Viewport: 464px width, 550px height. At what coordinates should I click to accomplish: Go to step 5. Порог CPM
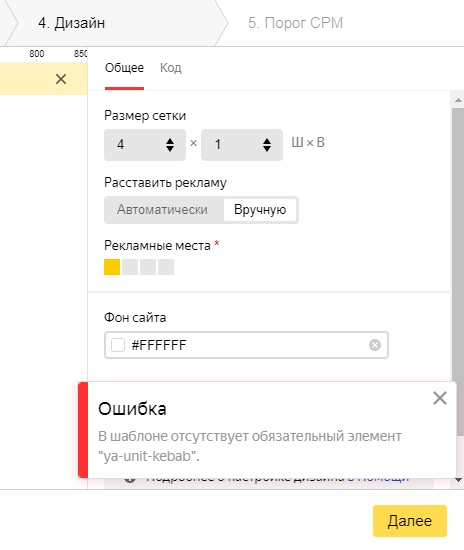[x=295, y=23]
